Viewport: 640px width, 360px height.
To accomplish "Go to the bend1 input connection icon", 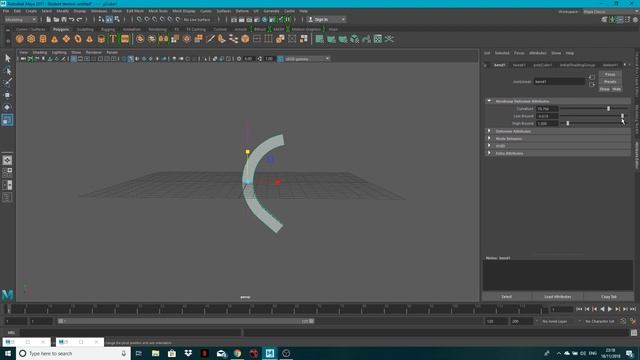I will 592,77.
